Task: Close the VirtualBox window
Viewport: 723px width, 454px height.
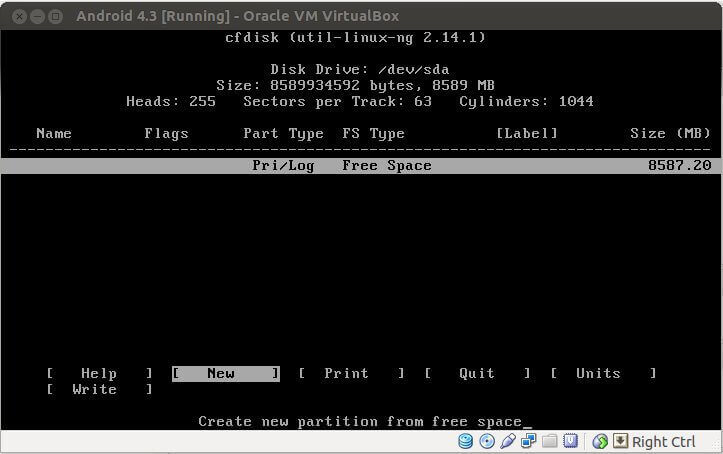Action: [19, 17]
